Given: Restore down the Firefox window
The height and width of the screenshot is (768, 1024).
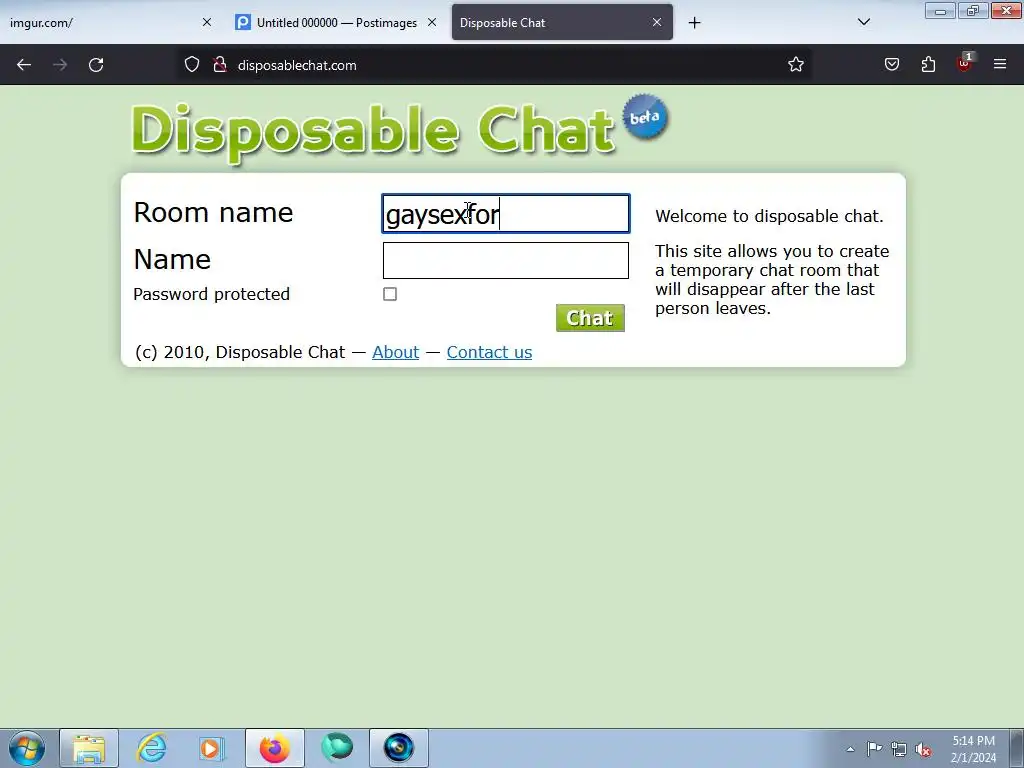Looking at the screenshot, I should coord(972,10).
